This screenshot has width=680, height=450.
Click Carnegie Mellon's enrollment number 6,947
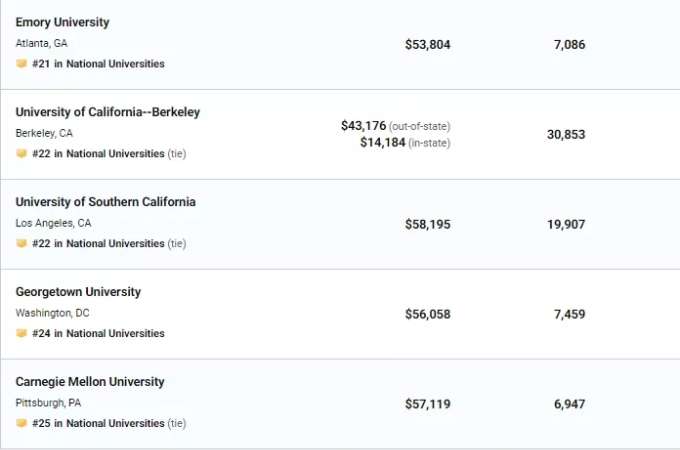pos(569,404)
